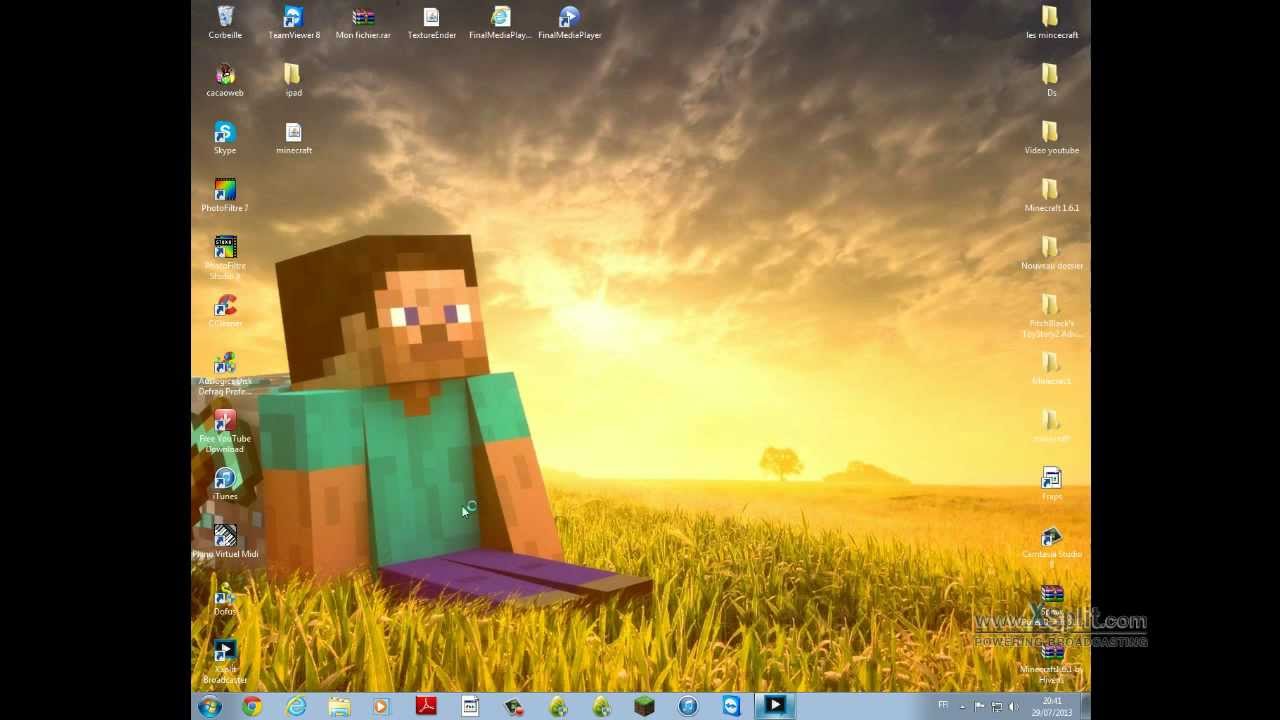Select the minecraft text file icon
Viewport: 1280px width, 720px height.
point(294,138)
